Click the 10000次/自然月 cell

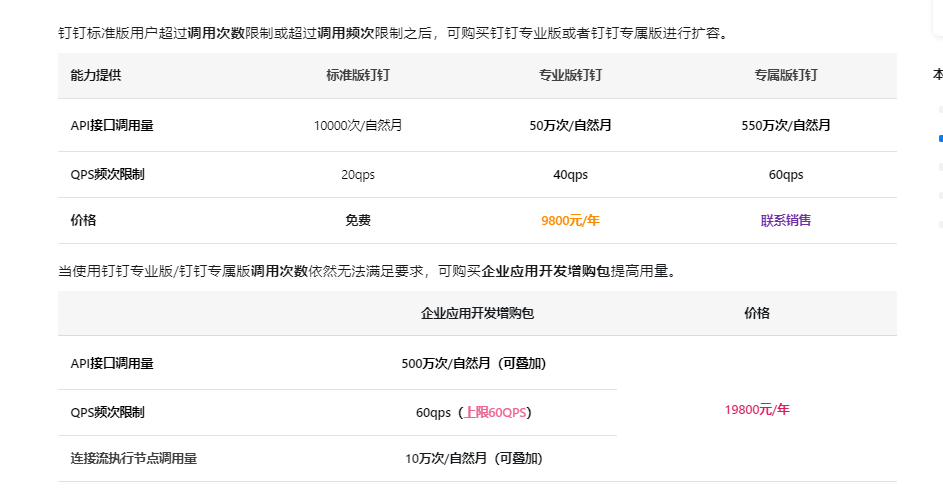357,125
